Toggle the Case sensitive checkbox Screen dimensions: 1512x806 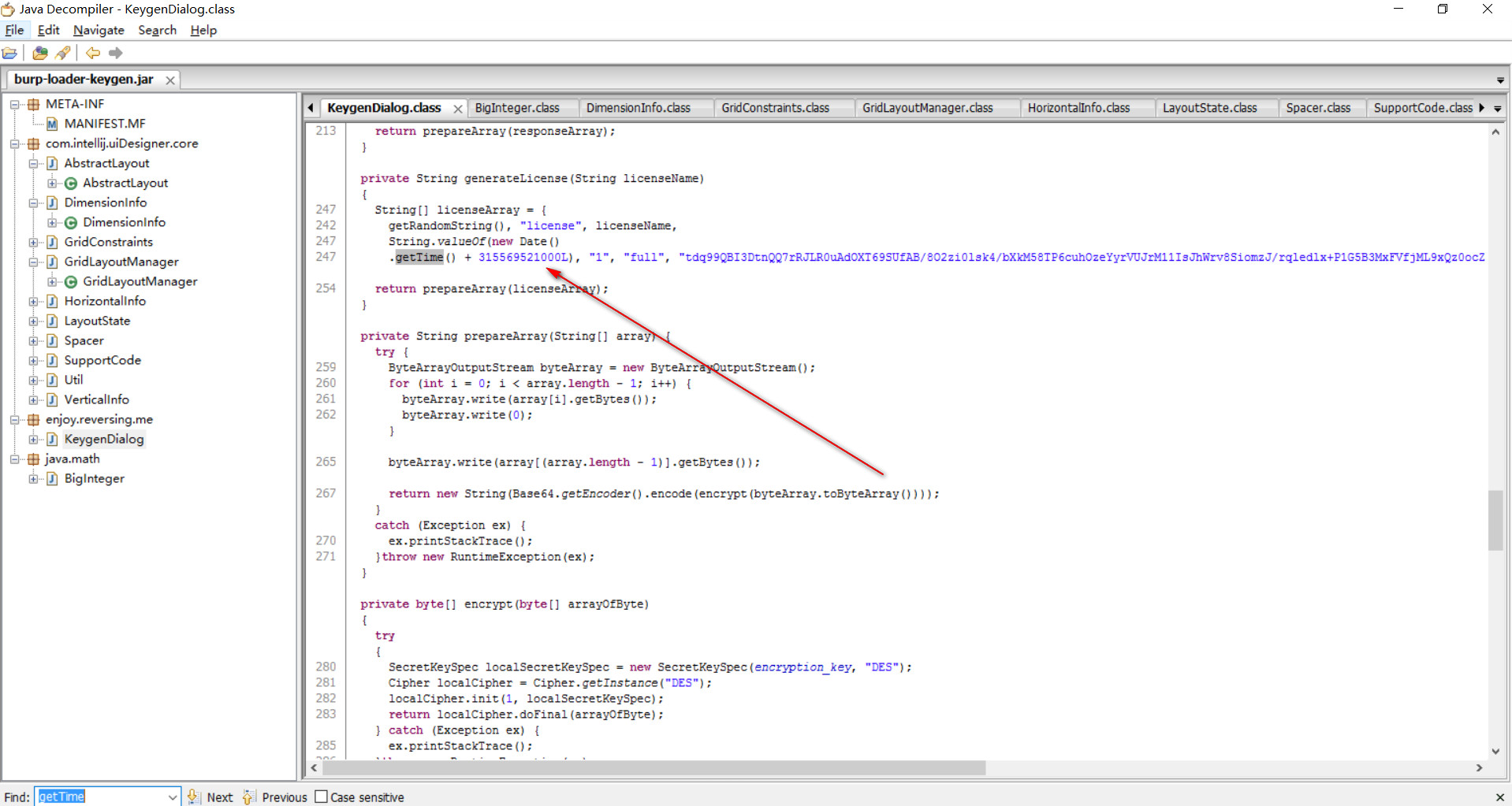321,797
